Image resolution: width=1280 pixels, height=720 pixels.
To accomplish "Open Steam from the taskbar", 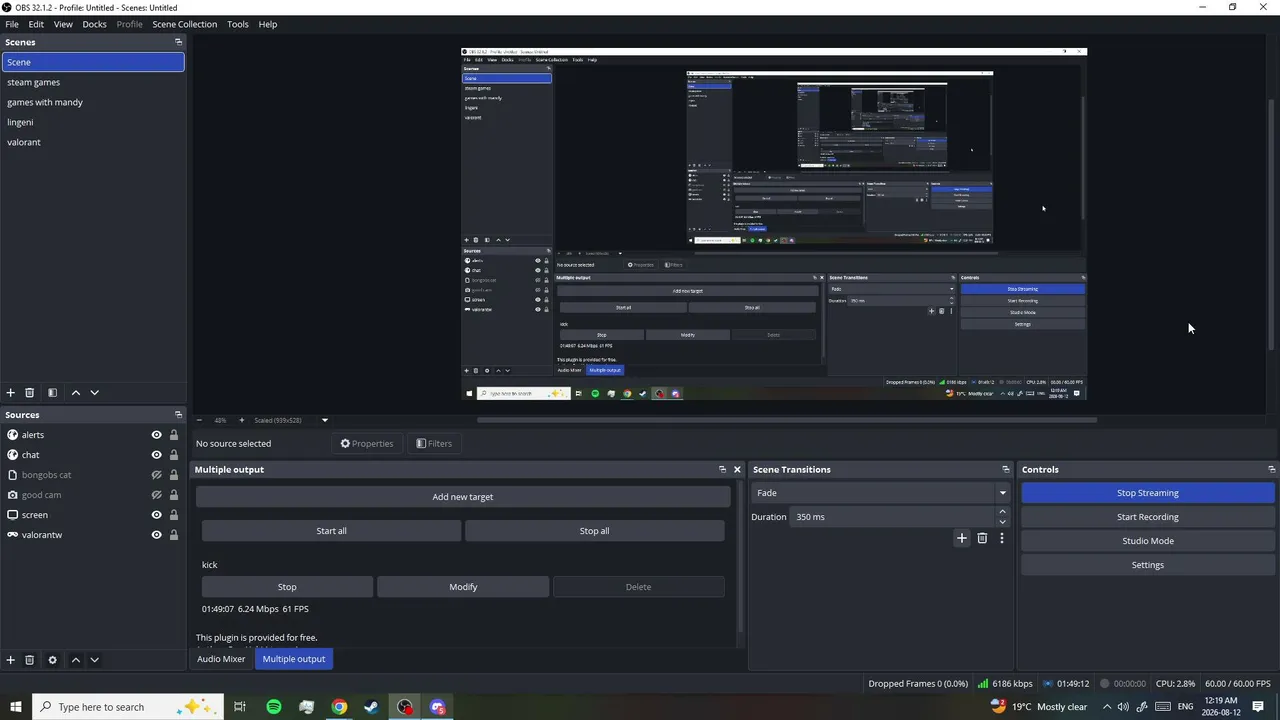I will point(371,707).
